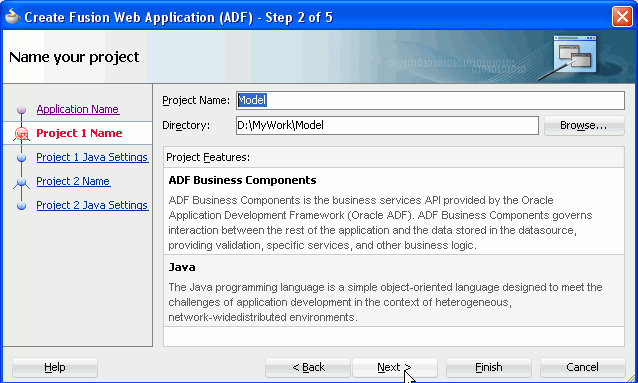The image size is (638, 383).
Task: Click the blue bullet beside Project 1 Java Settings
Action: (x=22, y=158)
